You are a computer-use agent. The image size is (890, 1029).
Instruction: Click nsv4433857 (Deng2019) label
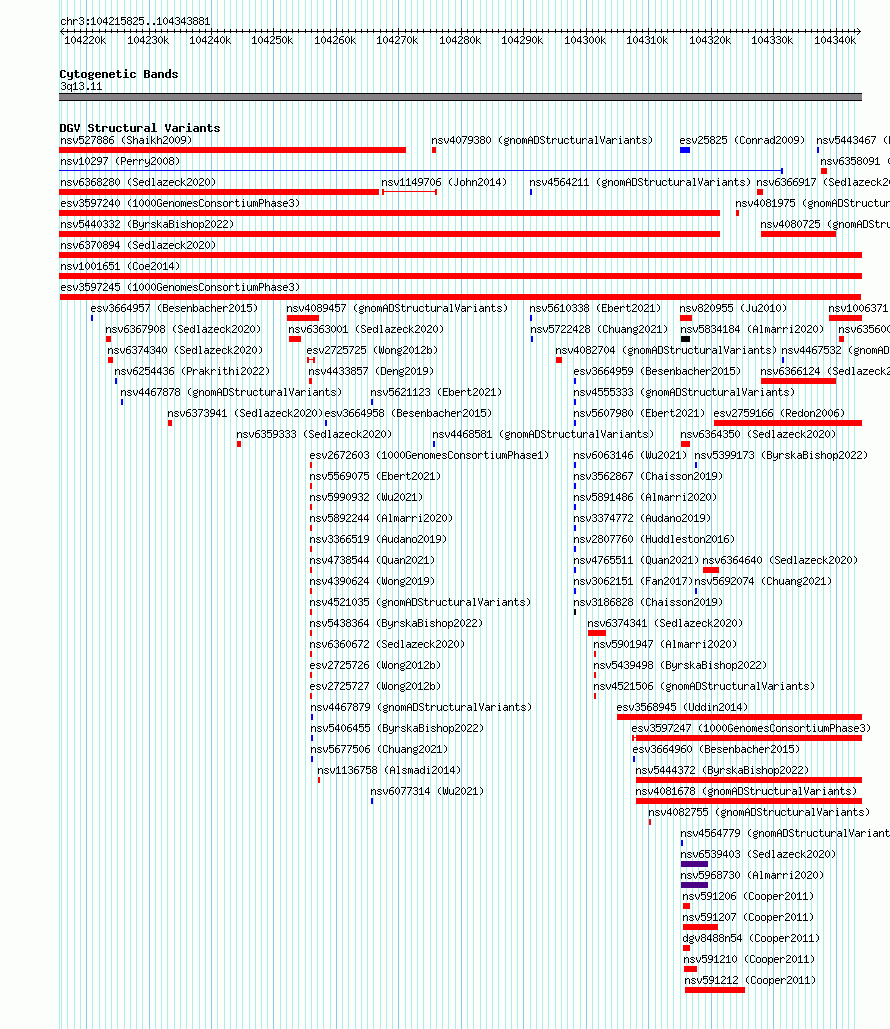coord(371,371)
